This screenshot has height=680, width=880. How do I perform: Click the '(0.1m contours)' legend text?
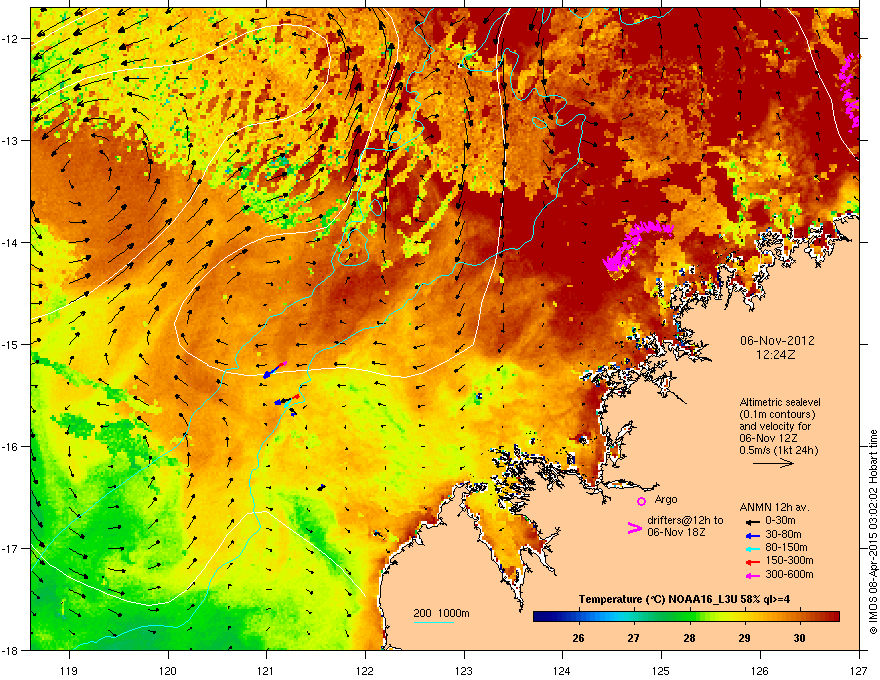coord(777,414)
